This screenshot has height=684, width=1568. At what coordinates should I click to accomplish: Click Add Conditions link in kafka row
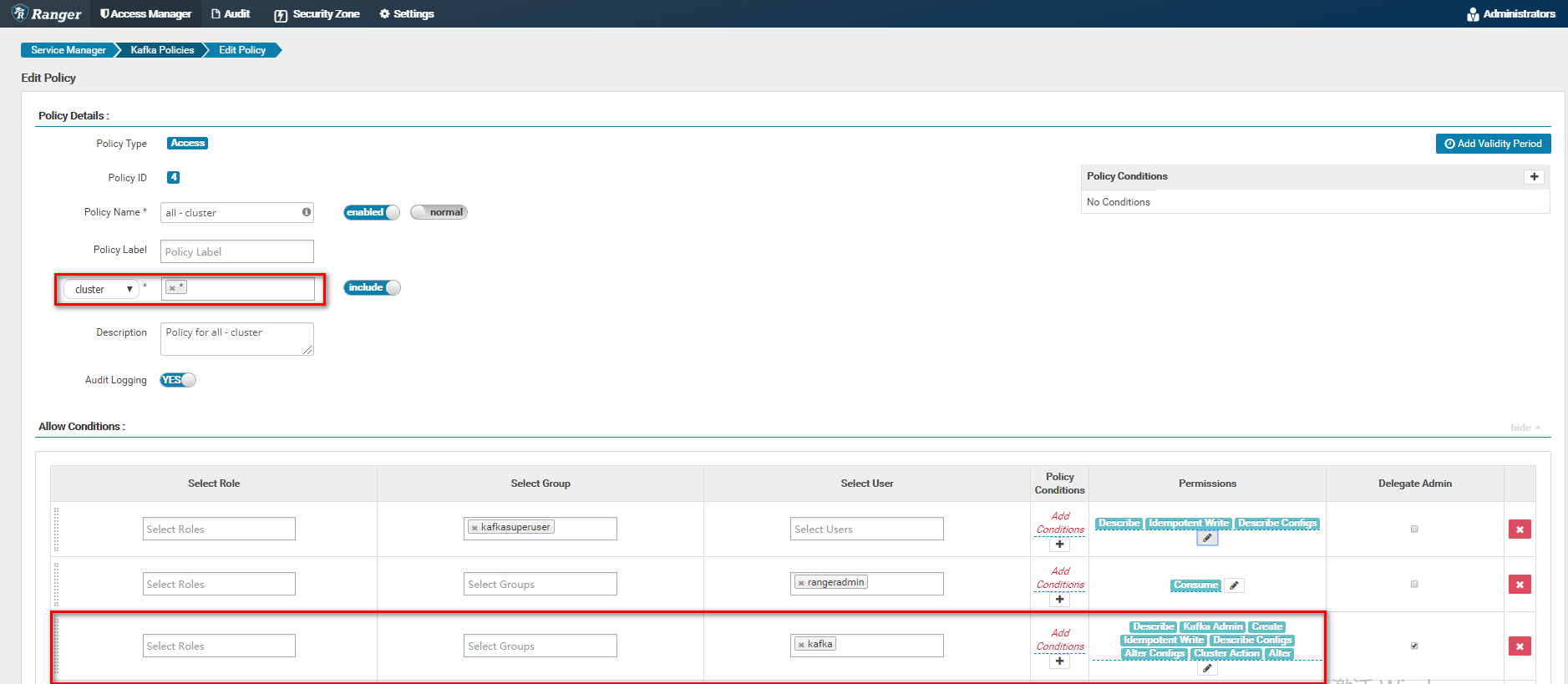pos(1060,640)
